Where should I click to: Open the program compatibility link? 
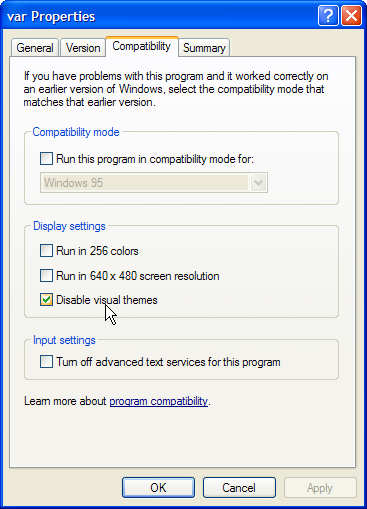159,401
